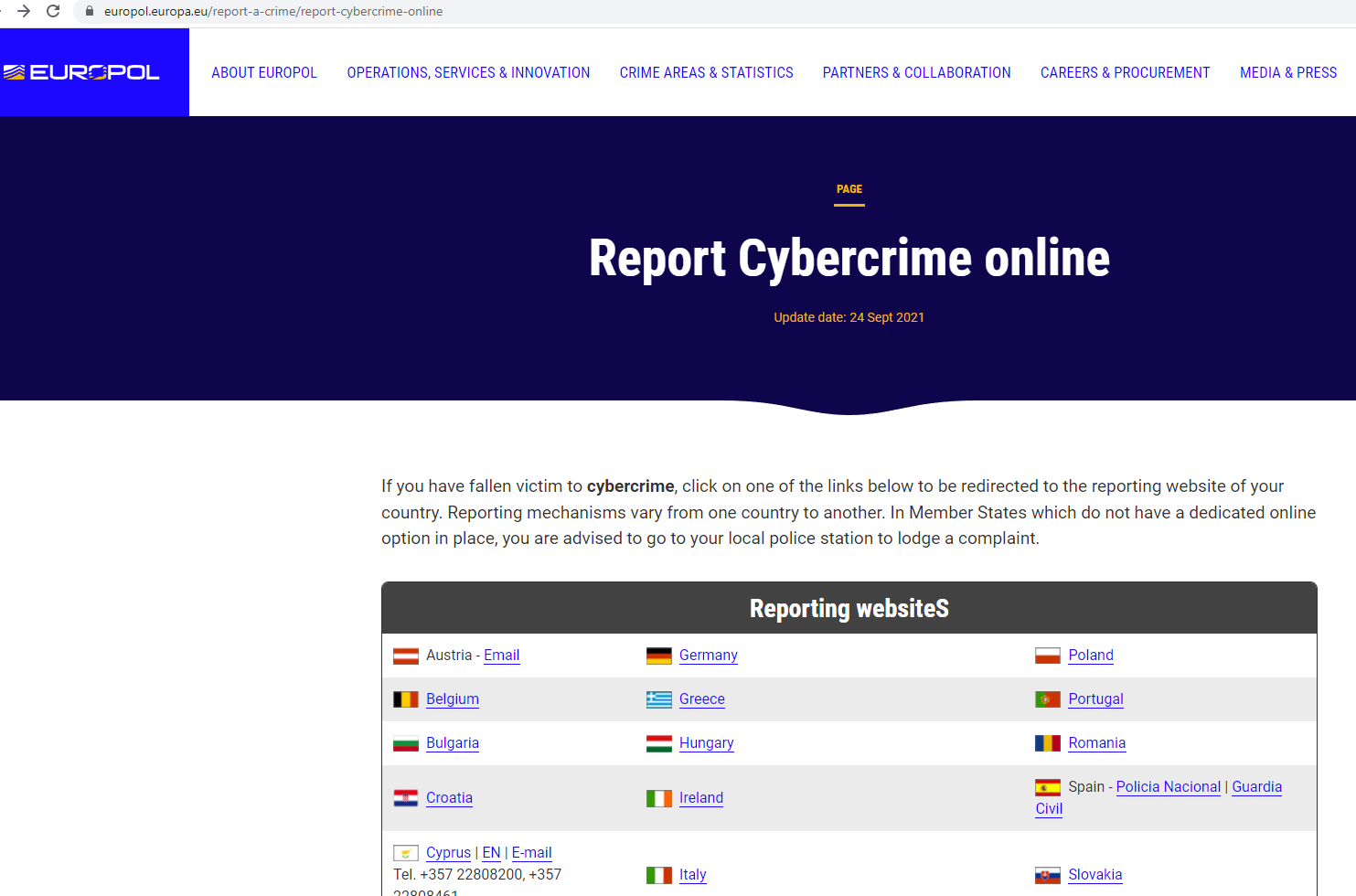1356x896 pixels.
Task: Open Careers & Procurement menu
Action: point(1125,72)
